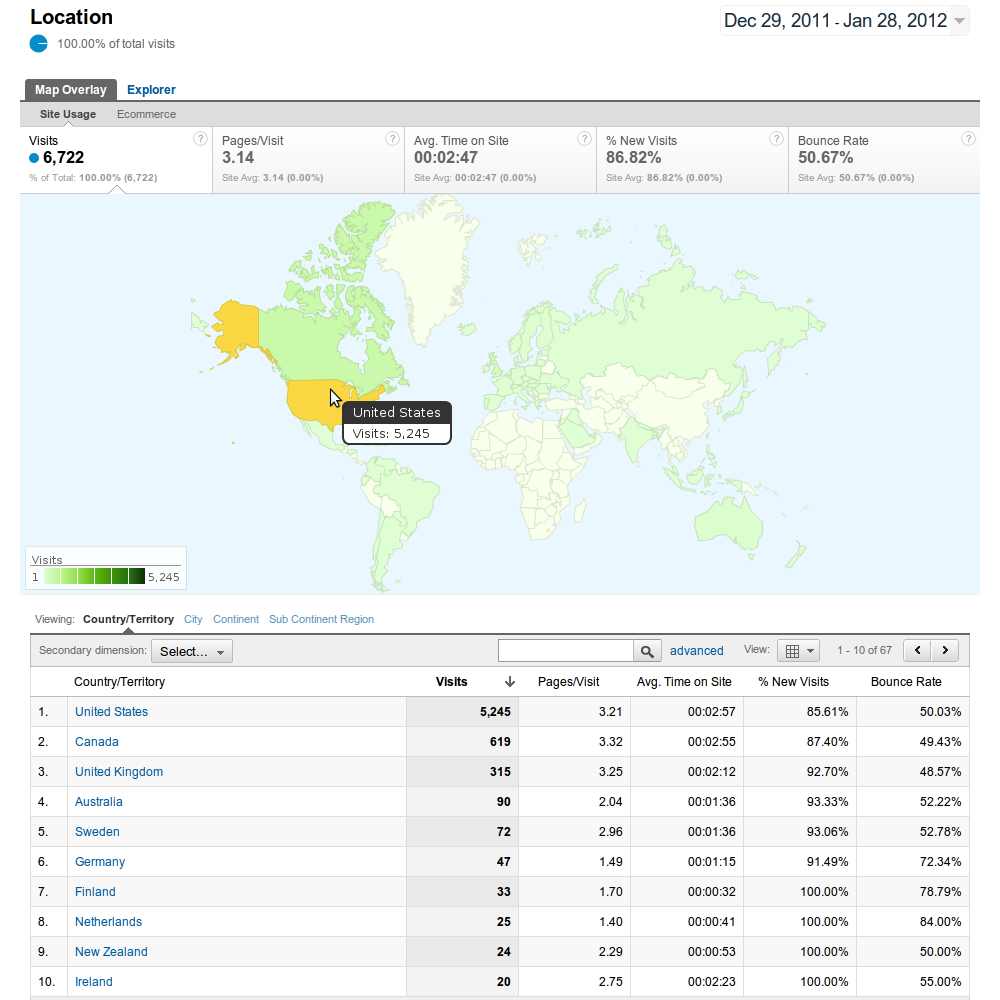
Task: Open the Pages/Visit help question mark
Action: (x=392, y=139)
